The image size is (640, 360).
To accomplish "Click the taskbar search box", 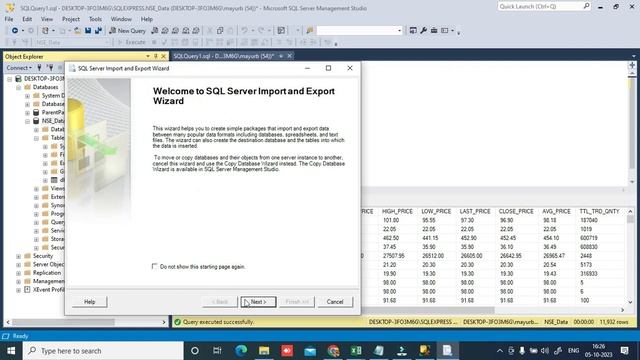I will pyautogui.click(x=103, y=351).
